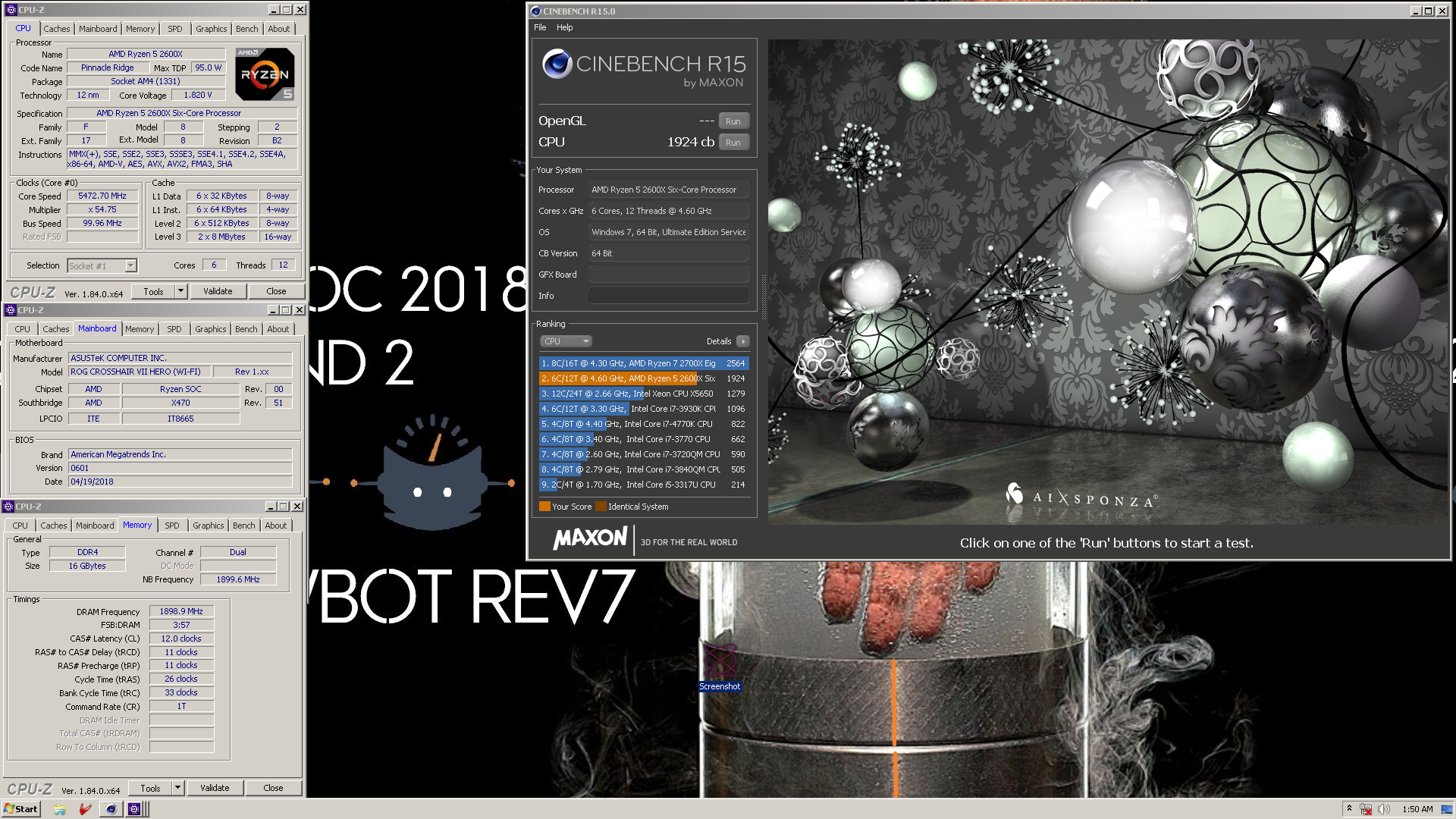Open Windows Explorer from the taskbar
This screenshot has height=819, width=1456.
(59, 809)
